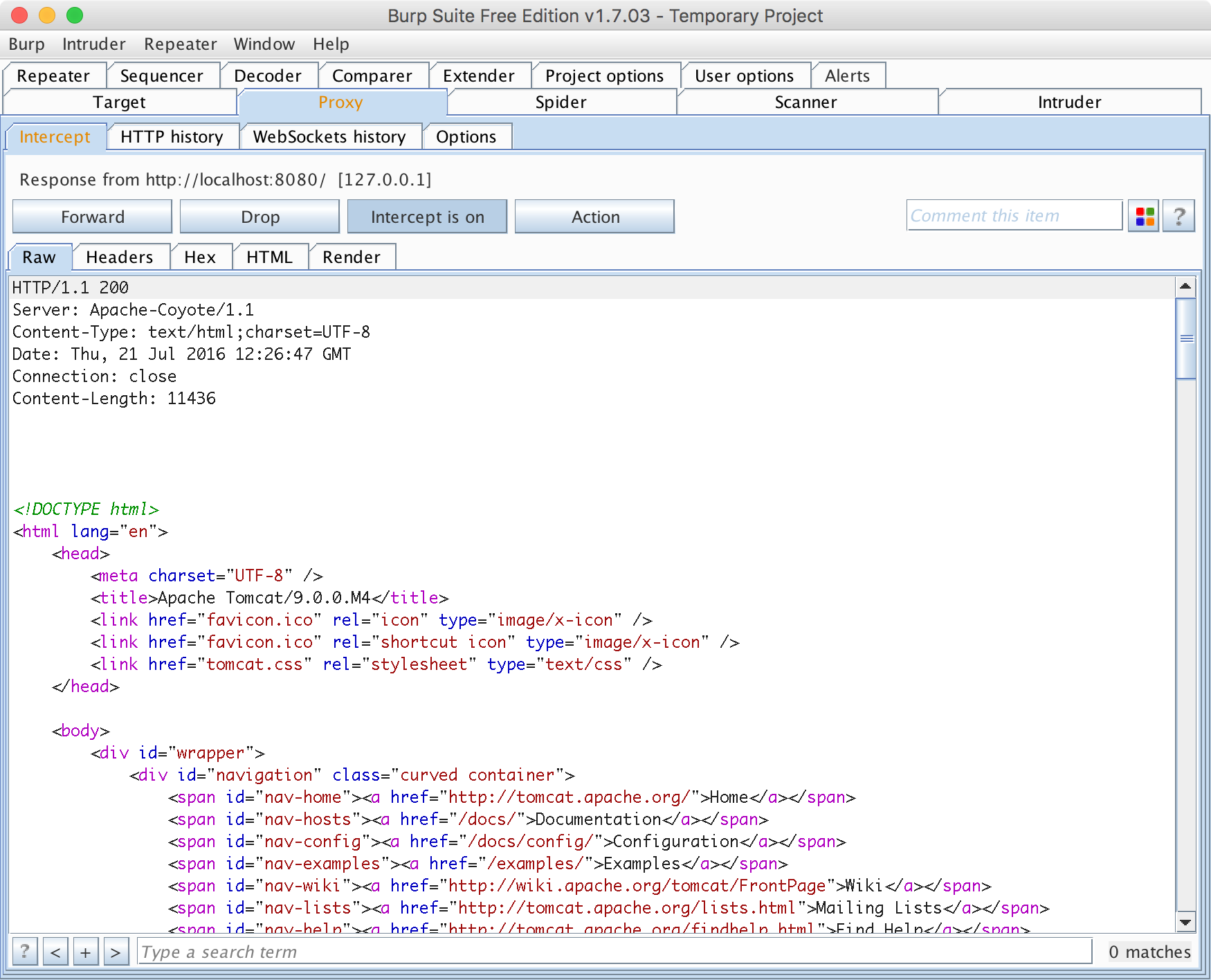The width and height of the screenshot is (1211, 980).
Task: Focus the search term input box
Action: (614, 952)
